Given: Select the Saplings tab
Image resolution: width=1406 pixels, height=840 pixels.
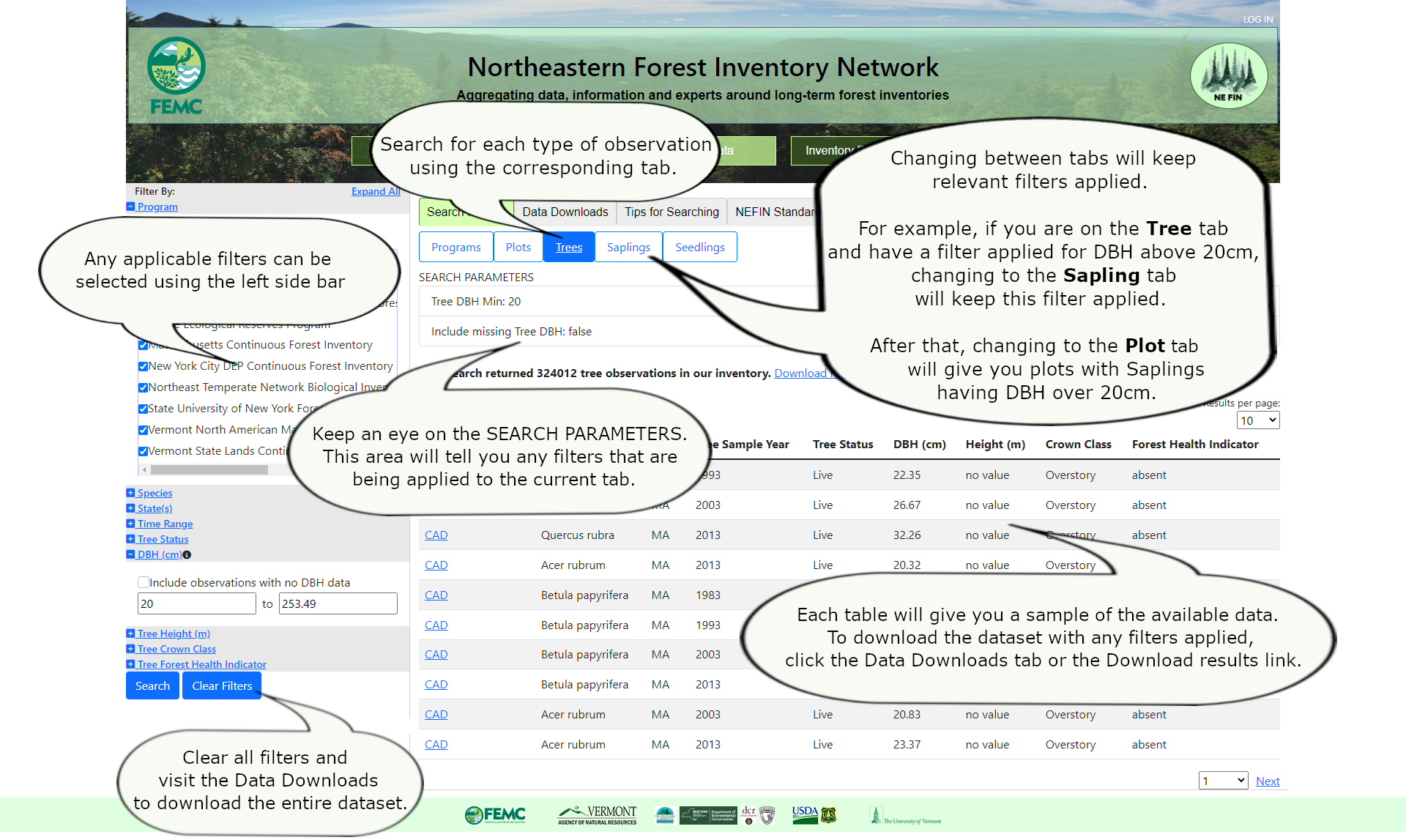Looking at the screenshot, I should click(626, 247).
